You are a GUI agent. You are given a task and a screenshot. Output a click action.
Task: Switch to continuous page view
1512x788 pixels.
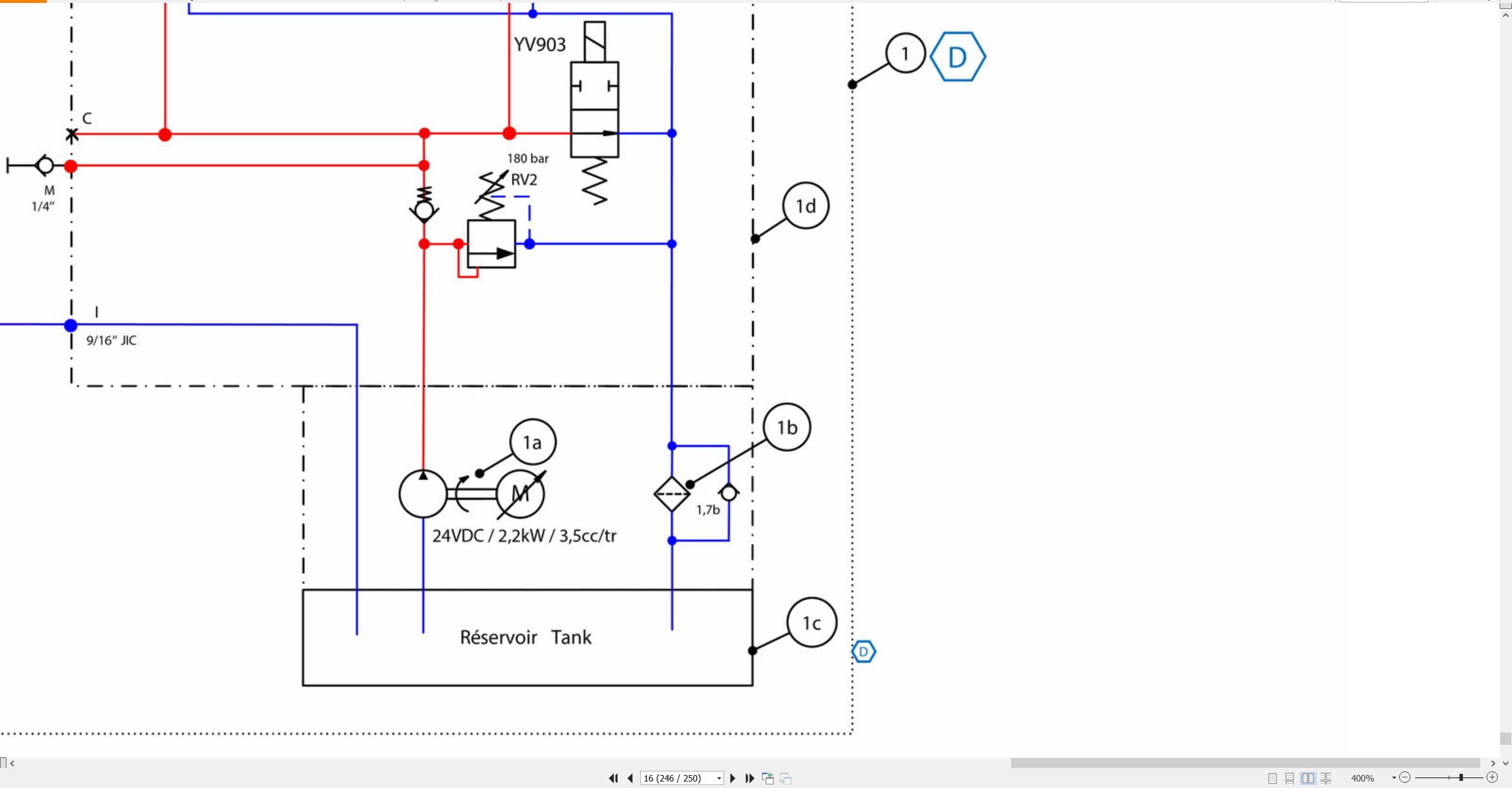(1290, 779)
